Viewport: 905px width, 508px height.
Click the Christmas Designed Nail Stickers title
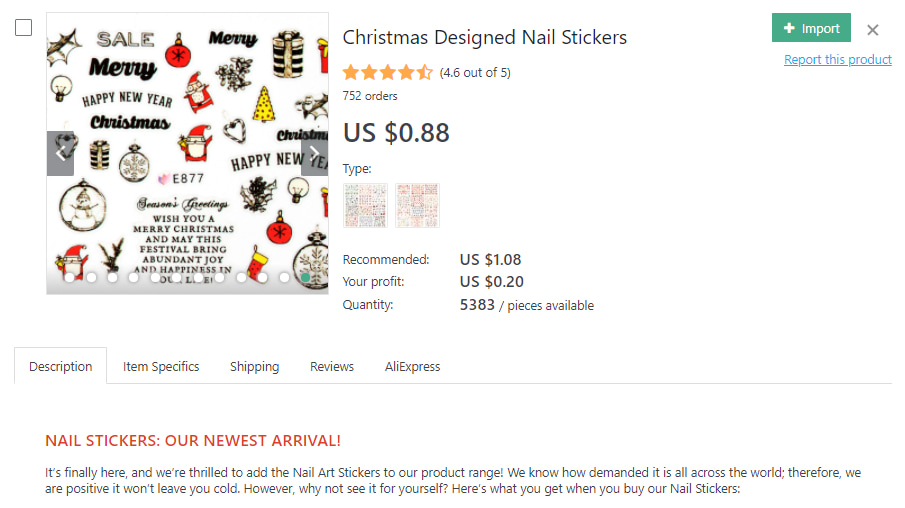[484, 38]
